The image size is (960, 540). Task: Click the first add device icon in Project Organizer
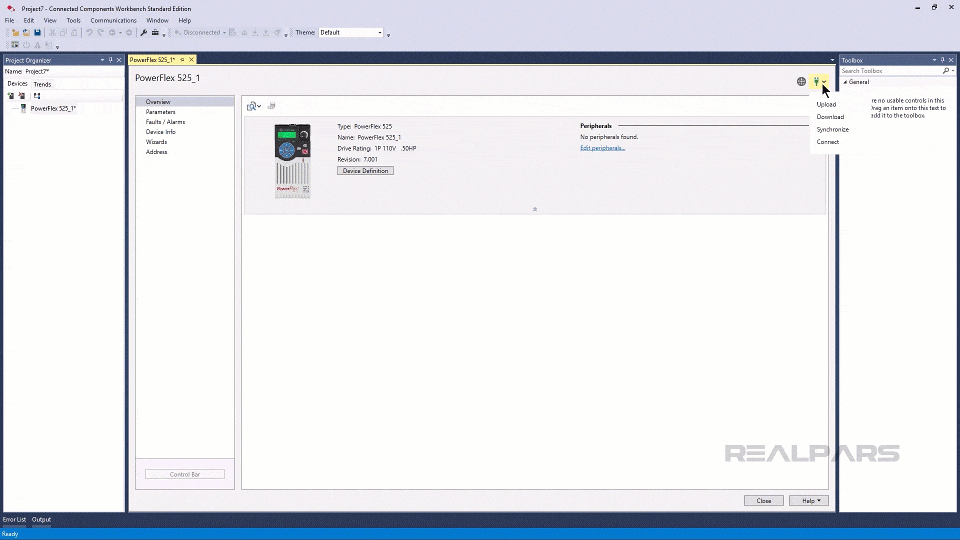click(10, 96)
